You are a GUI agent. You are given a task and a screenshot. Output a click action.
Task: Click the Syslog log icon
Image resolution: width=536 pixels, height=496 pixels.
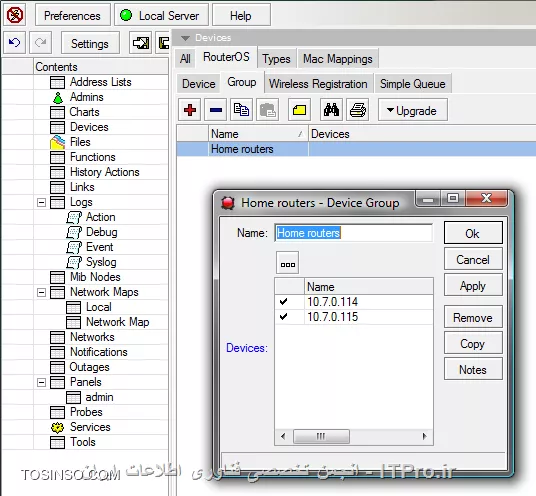click(74, 263)
